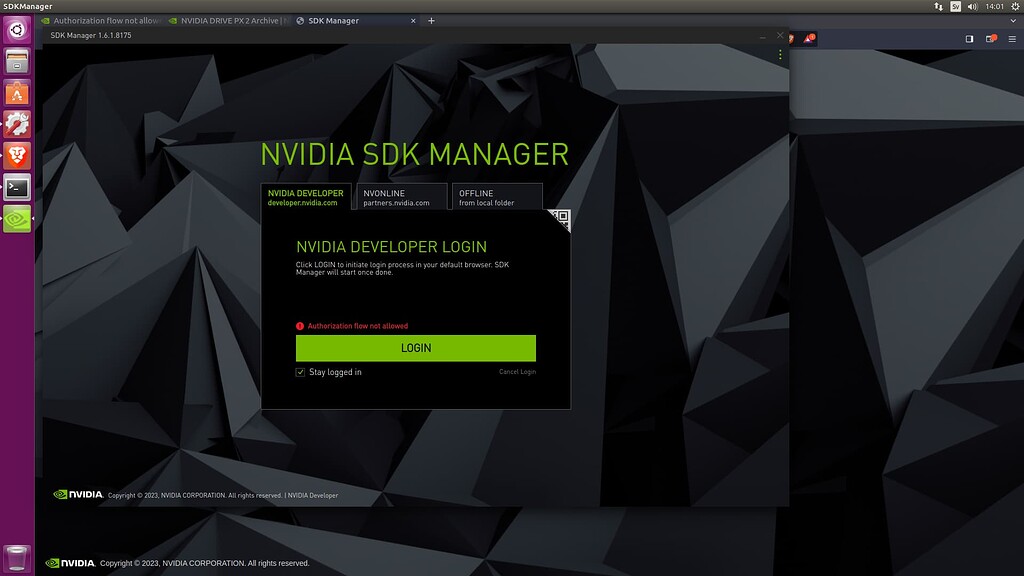Click the system tools gear icon in the dock
Screen dimensions: 1024x576
16,124
